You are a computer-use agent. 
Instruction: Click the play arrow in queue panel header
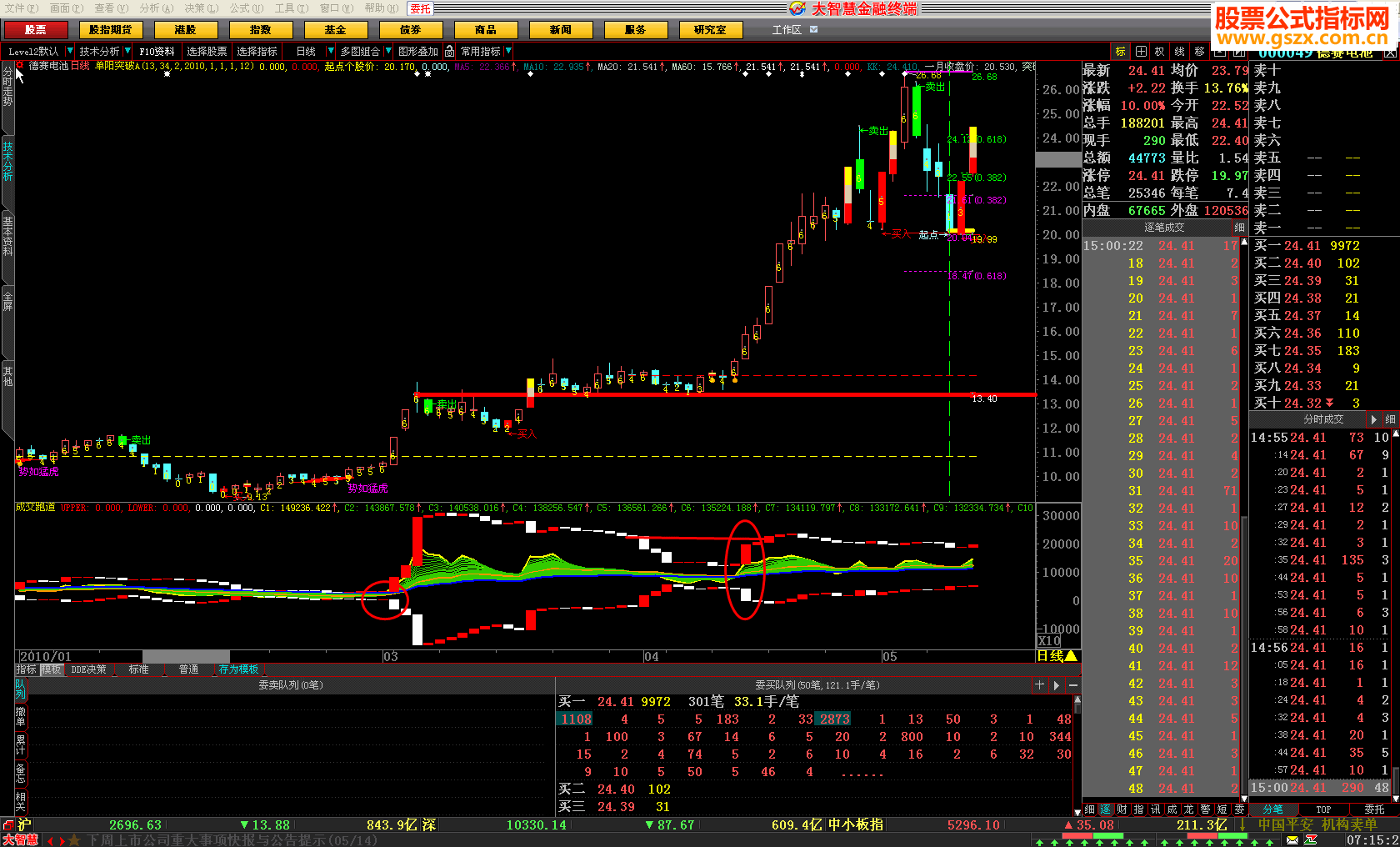pos(1057,685)
